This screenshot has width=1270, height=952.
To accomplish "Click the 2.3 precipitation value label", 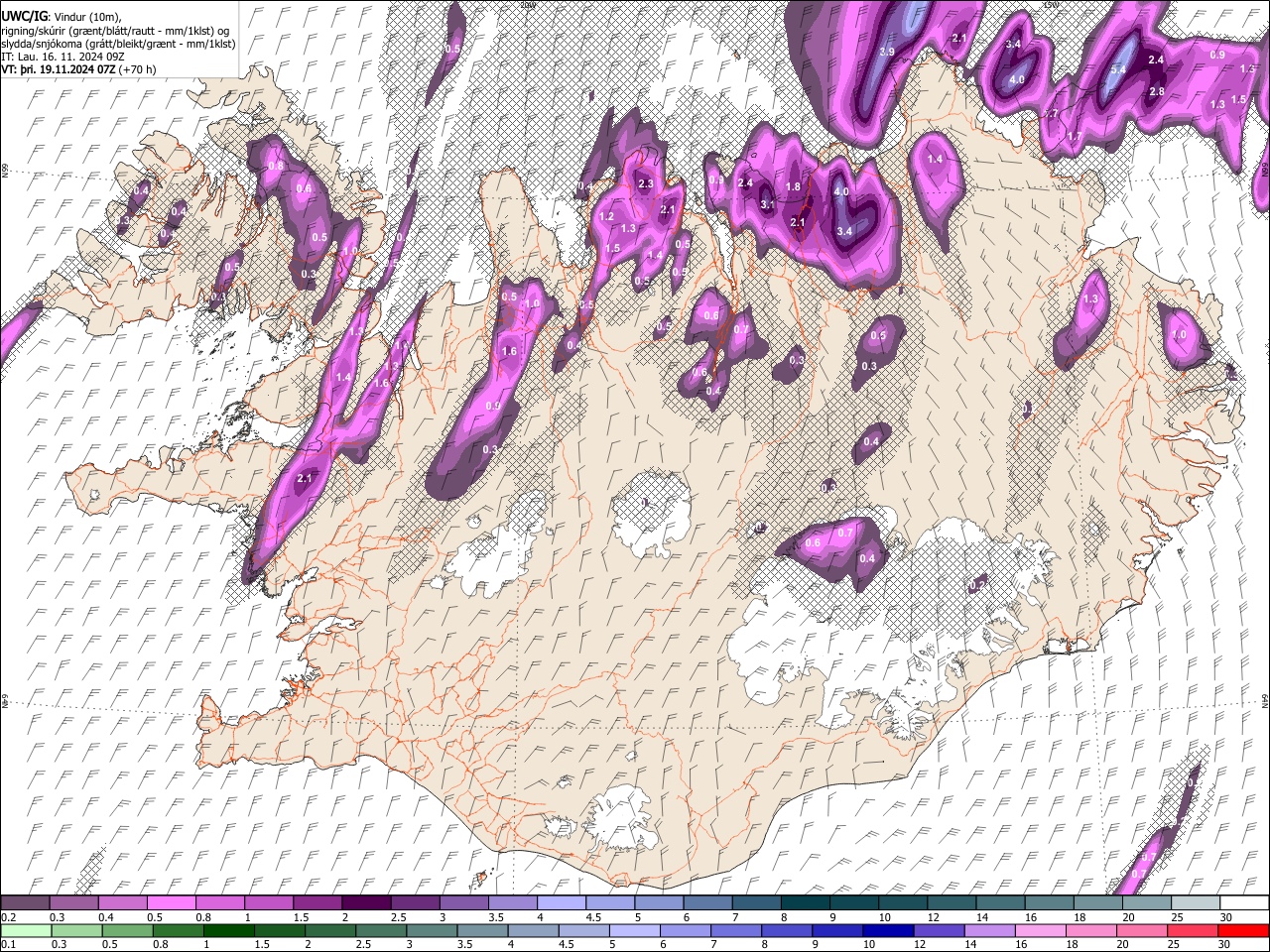I will [646, 184].
